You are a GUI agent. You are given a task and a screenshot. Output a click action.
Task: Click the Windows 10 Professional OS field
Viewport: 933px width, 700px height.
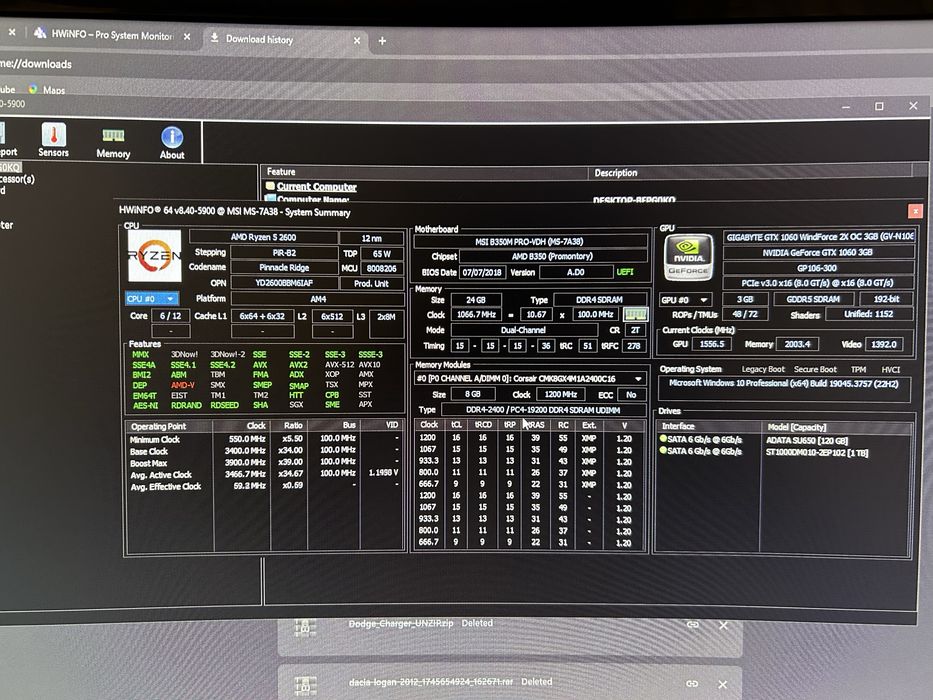pyautogui.click(x=784, y=383)
